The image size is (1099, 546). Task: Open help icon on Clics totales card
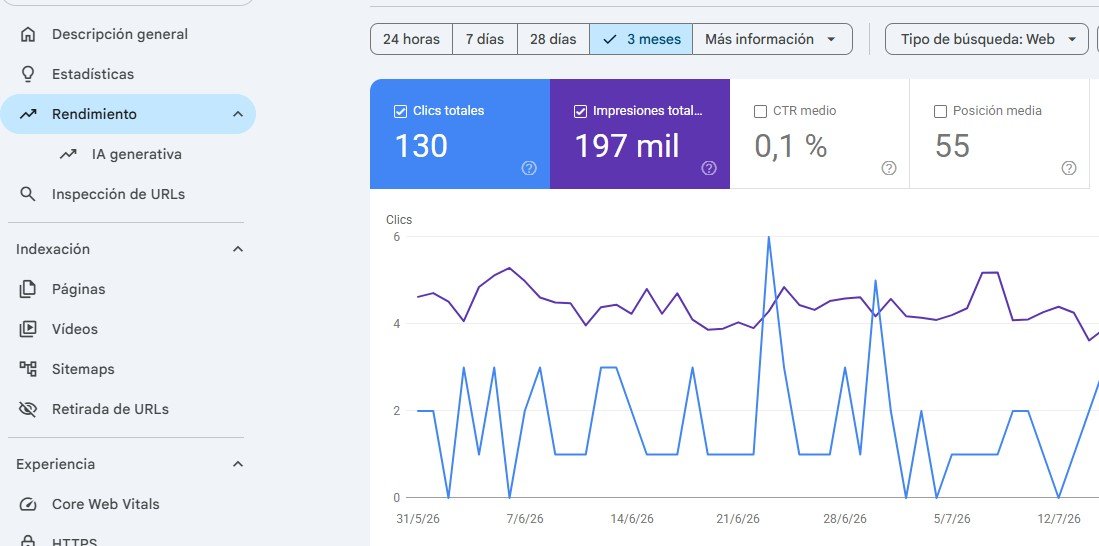point(529,168)
